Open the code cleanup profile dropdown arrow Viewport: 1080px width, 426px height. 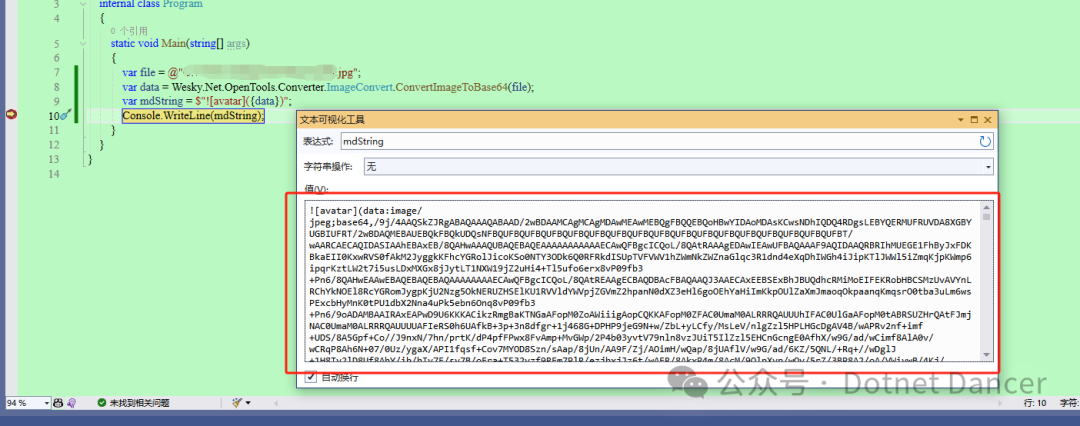(x=249, y=403)
